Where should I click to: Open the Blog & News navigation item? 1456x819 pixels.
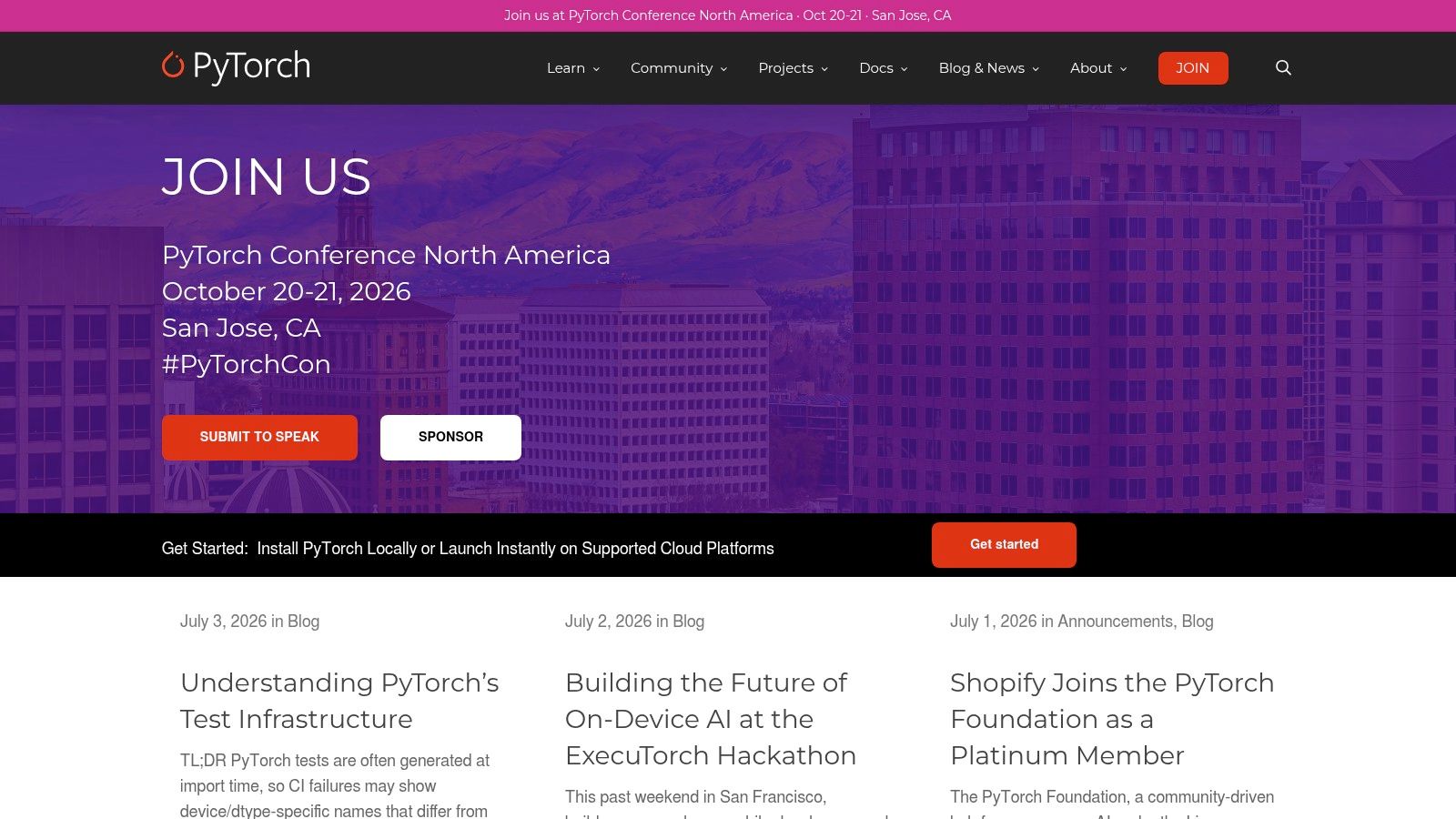click(982, 68)
